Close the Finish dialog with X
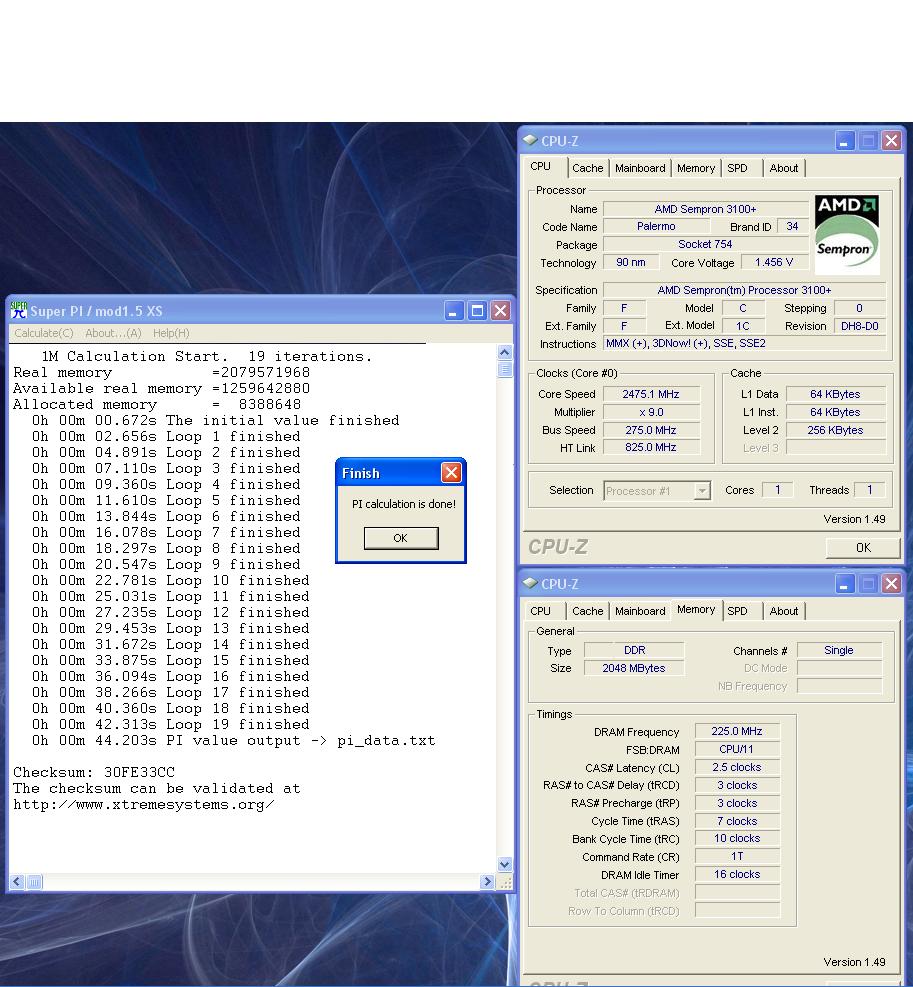 [x=451, y=473]
